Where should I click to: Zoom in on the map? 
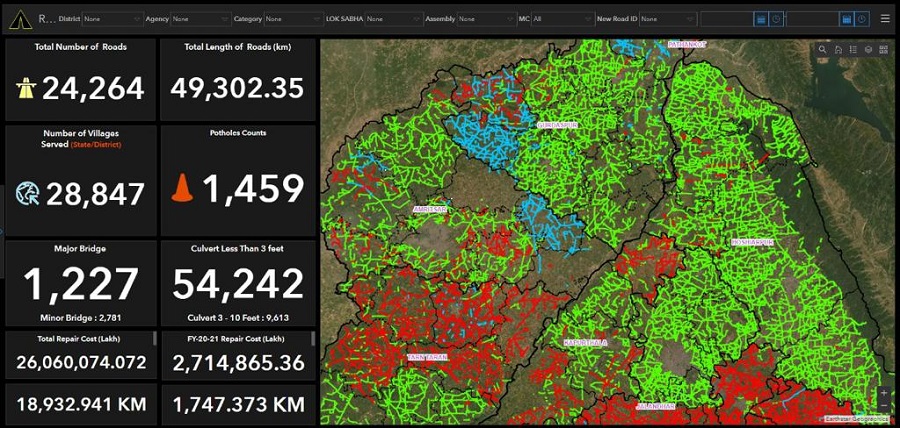coord(883,394)
